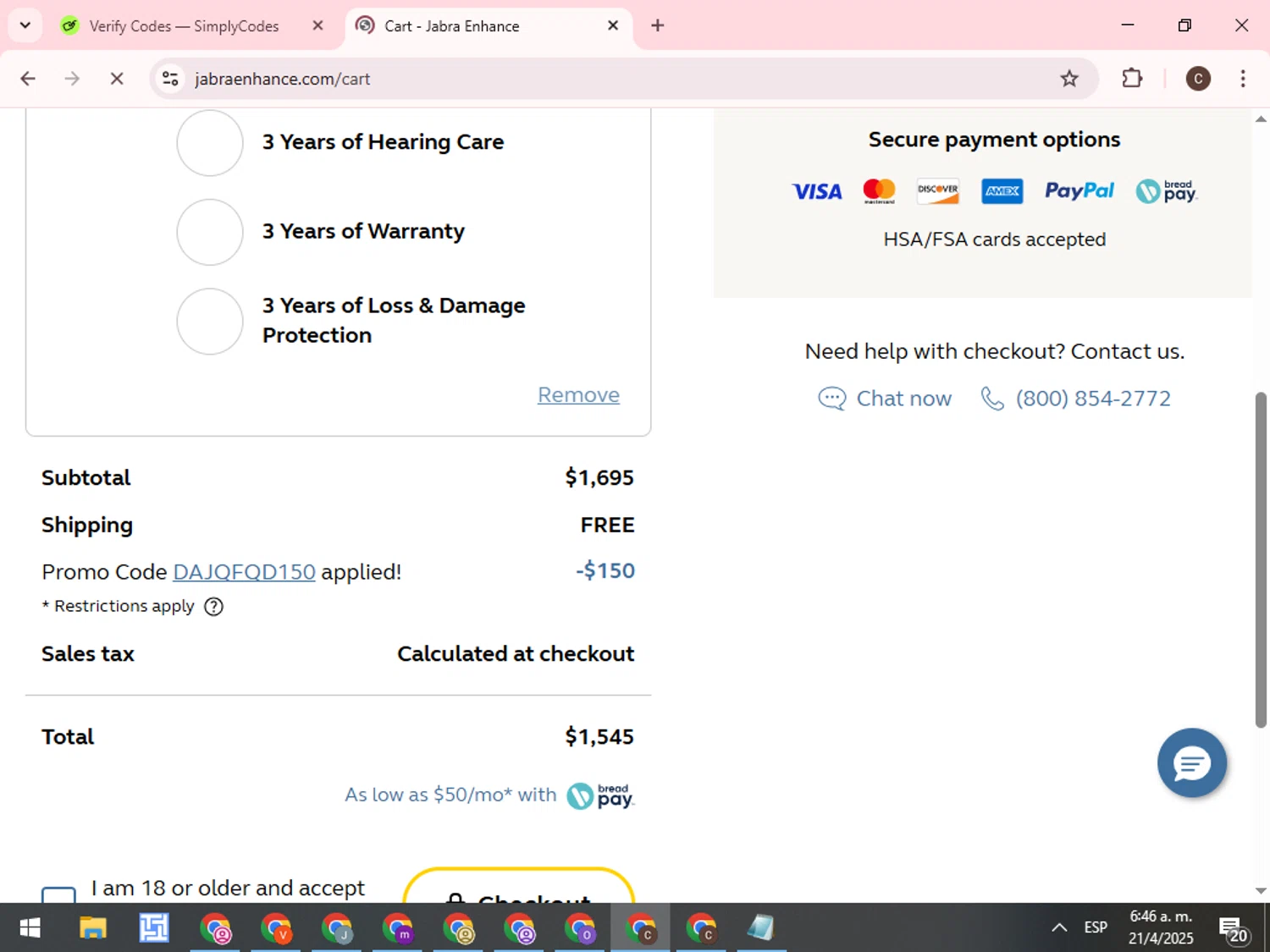Click the scrollbar down arrow
This screenshot has width=1270, height=952.
pos(1262,890)
